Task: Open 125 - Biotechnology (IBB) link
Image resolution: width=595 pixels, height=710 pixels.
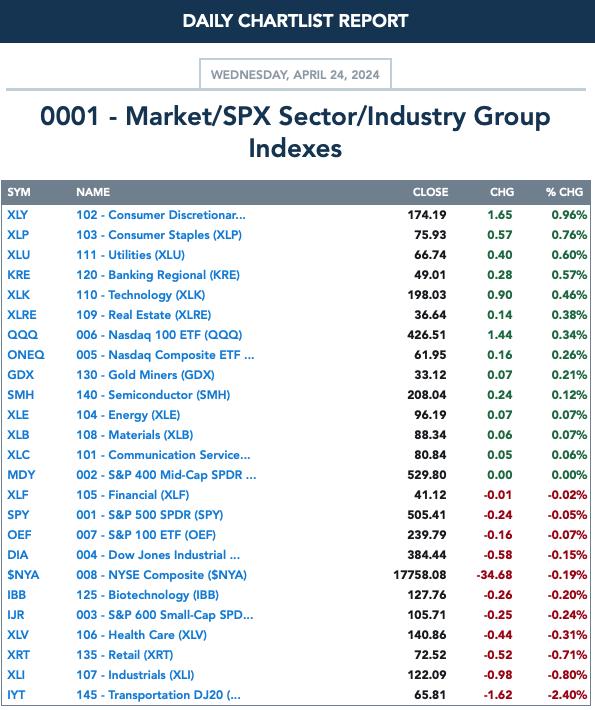Action: tap(148, 595)
